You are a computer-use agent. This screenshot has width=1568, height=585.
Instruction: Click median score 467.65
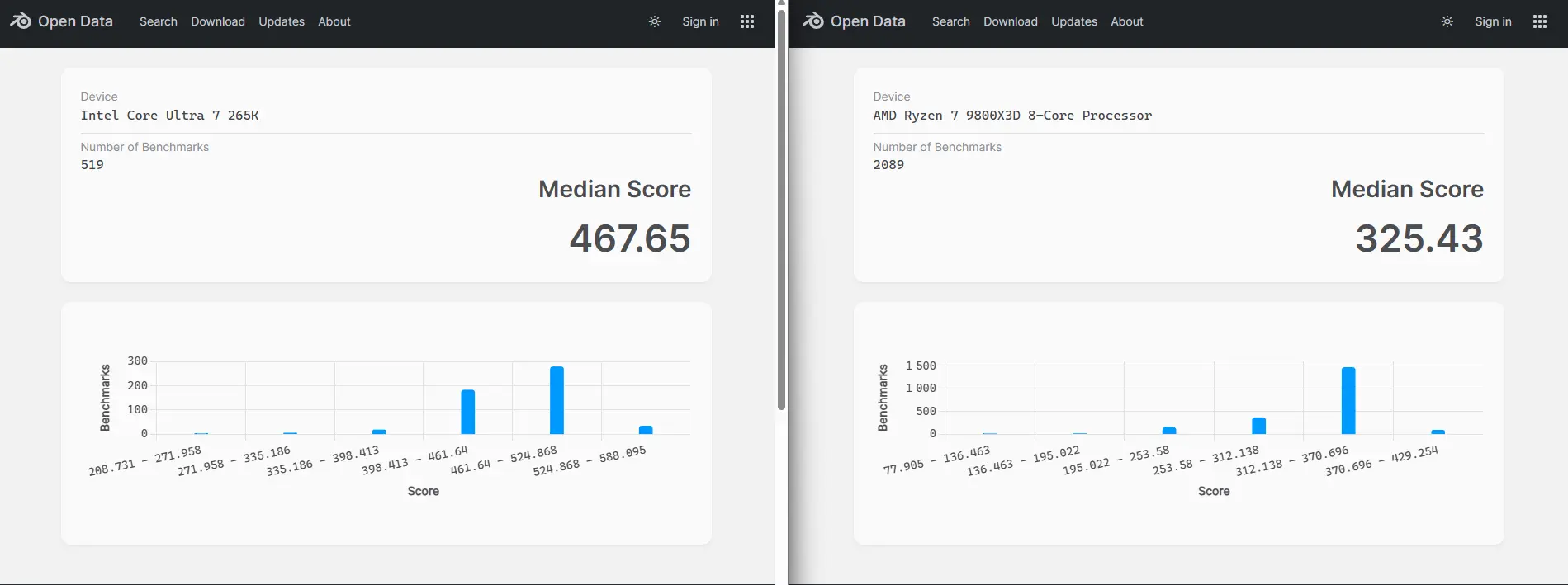(630, 238)
